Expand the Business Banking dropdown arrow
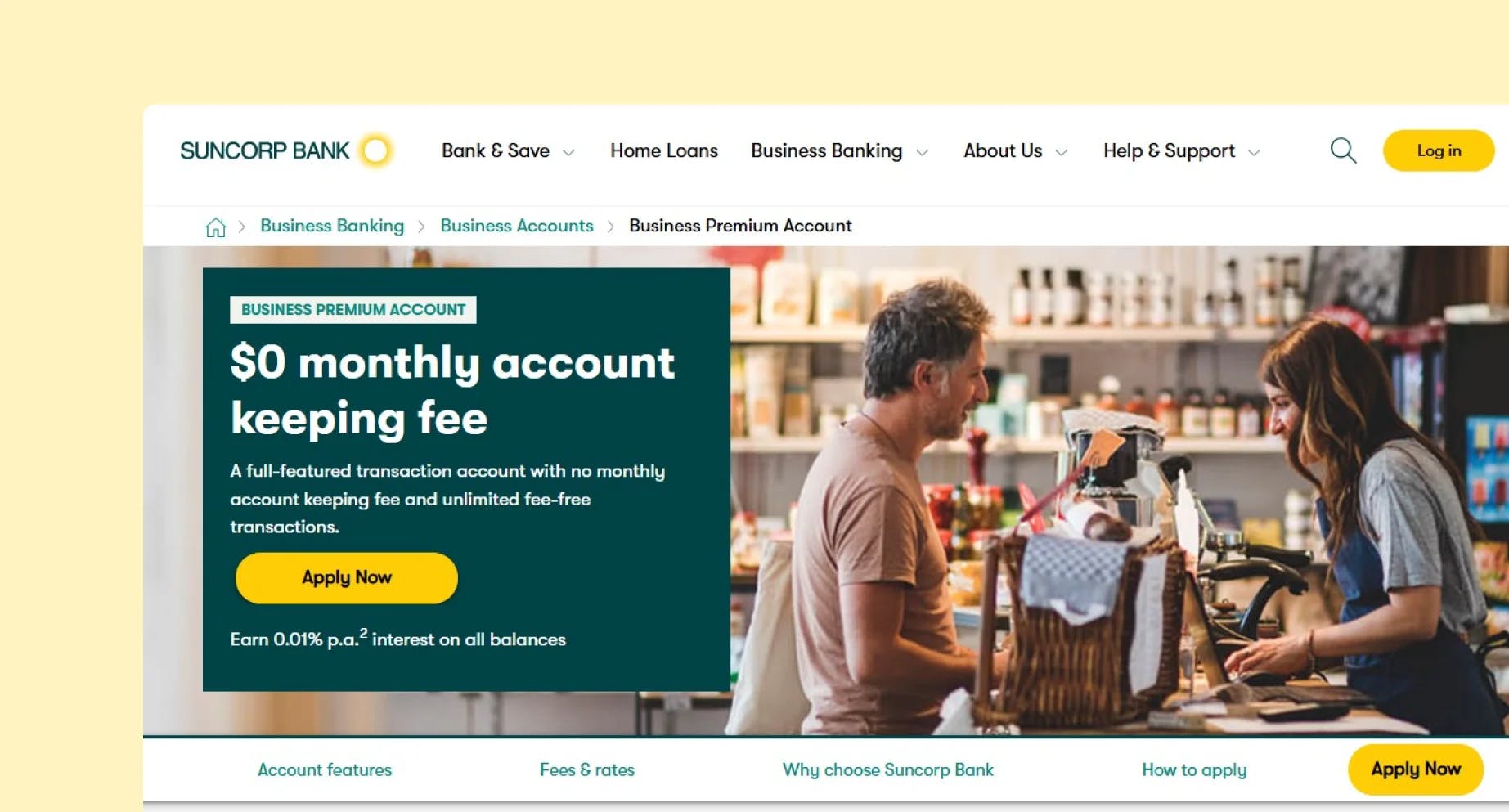 click(x=923, y=152)
